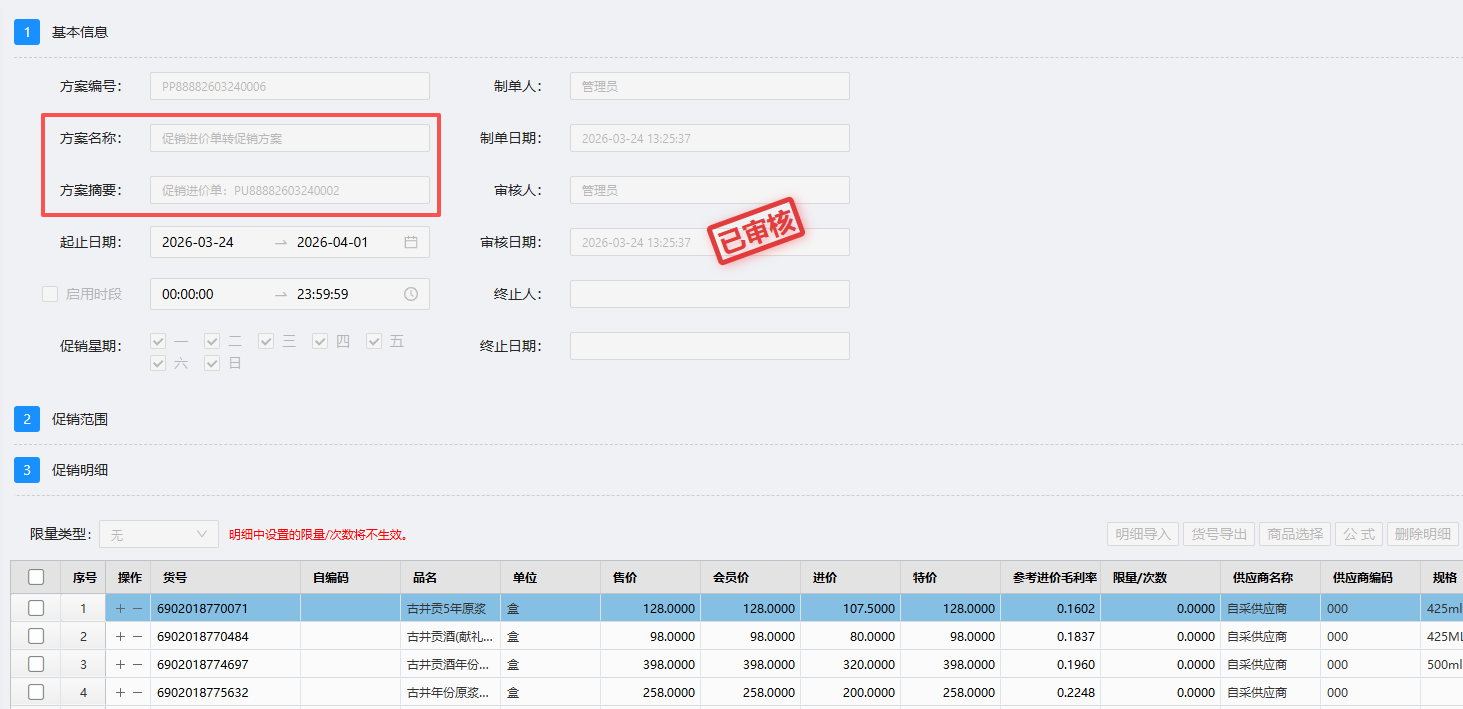Screen dimensions: 1463x709
Task: Click the 明细导入 button
Action: point(1143,534)
